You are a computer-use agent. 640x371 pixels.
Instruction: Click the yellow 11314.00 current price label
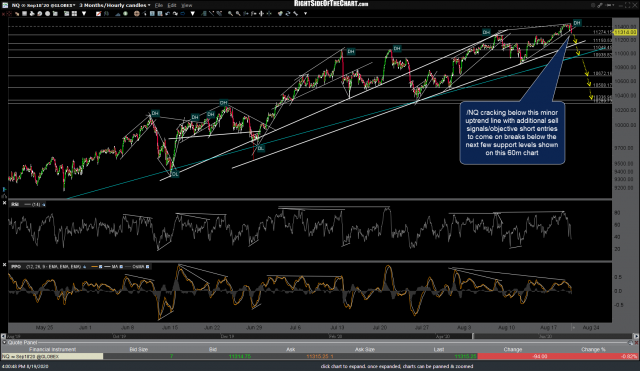point(625,32)
